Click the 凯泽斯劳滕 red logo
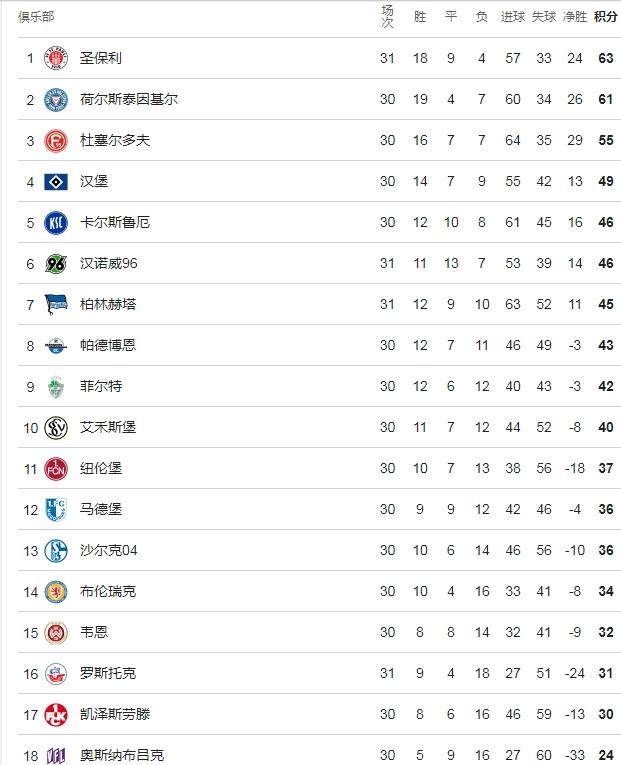The width and height of the screenshot is (621, 765). tap(56, 715)
